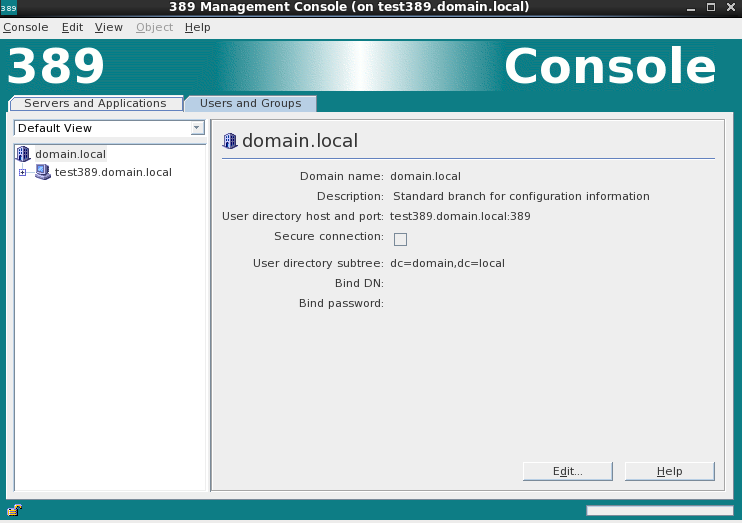Toggle the Secure connection checkbox

coord(400,239)
